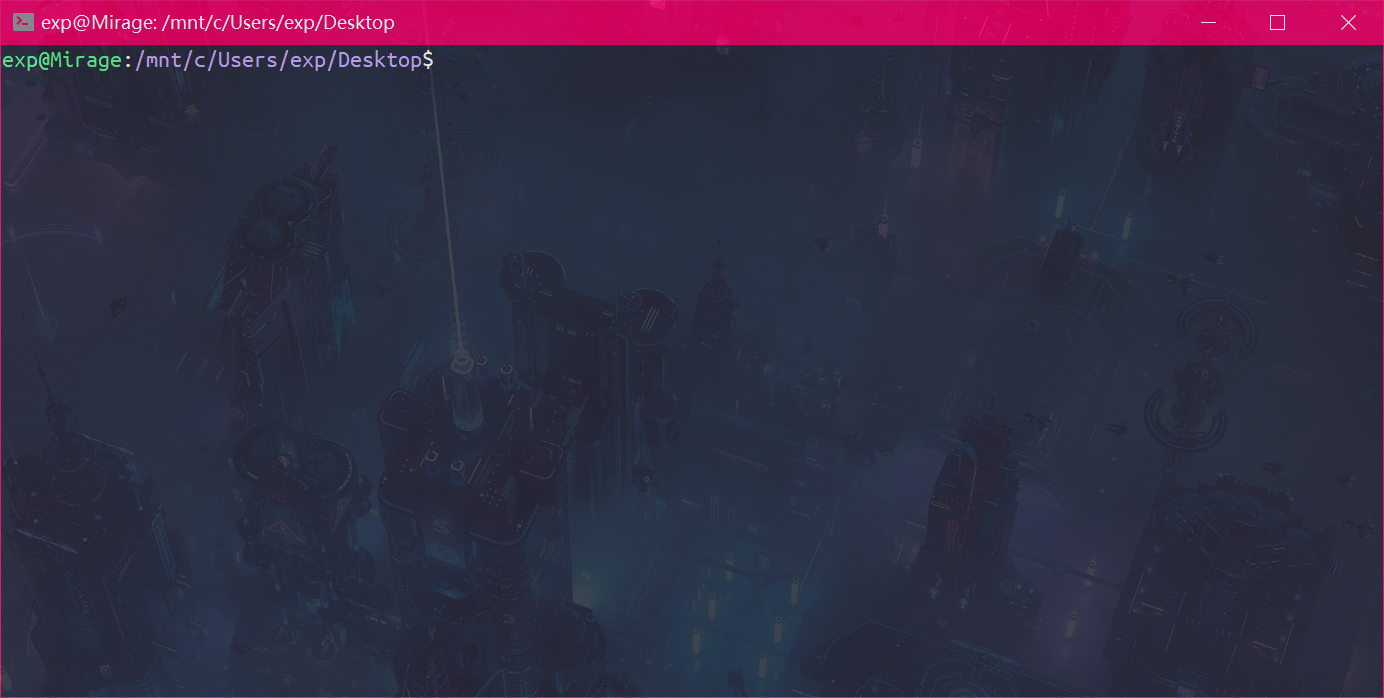
Task: Minimize the terminal window
Action: [1208, 22]
